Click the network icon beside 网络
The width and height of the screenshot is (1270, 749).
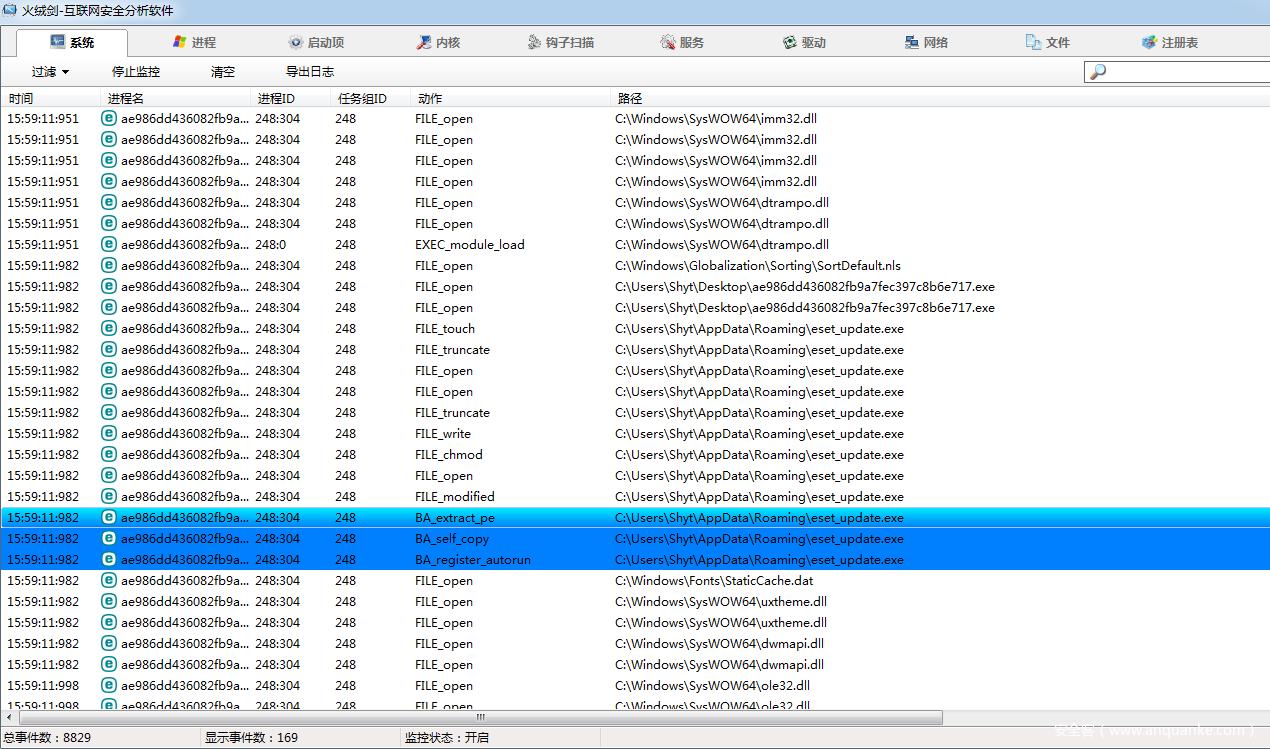pos(912,42)
